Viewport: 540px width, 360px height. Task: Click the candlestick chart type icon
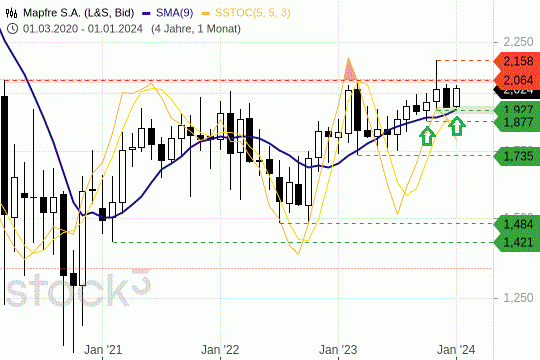pos(11,13)
